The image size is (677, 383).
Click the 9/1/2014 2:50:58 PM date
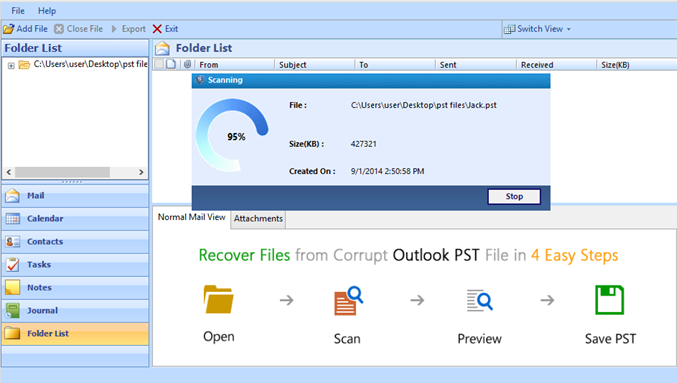pos(387,171)
